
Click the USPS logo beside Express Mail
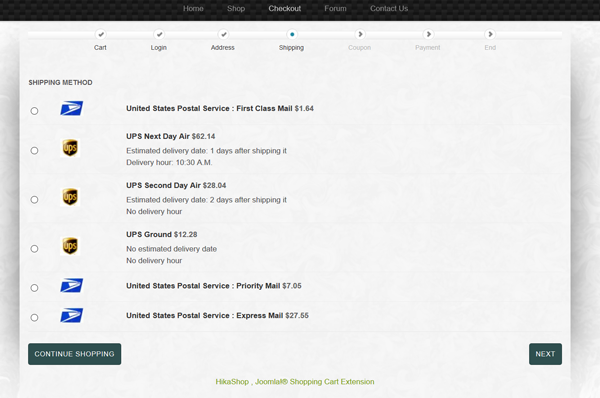pos(72,315)
